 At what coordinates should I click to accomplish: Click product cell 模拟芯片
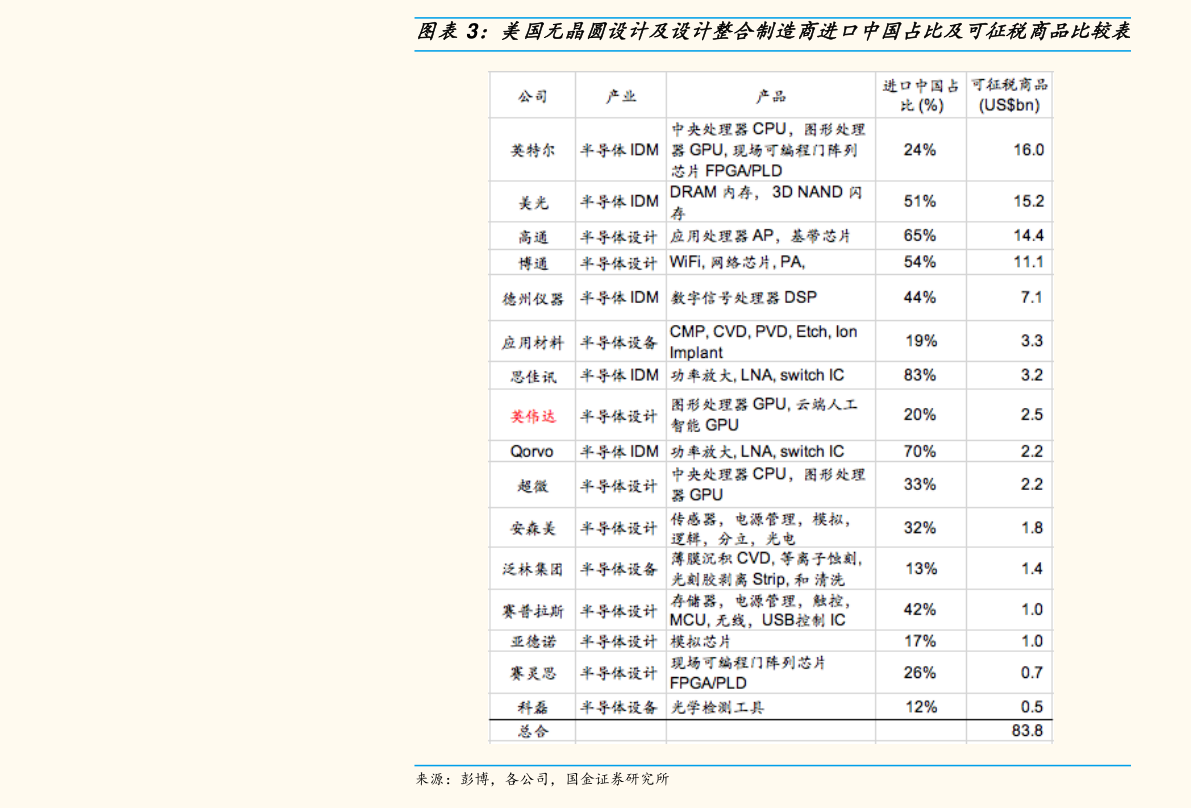point(700,642)
